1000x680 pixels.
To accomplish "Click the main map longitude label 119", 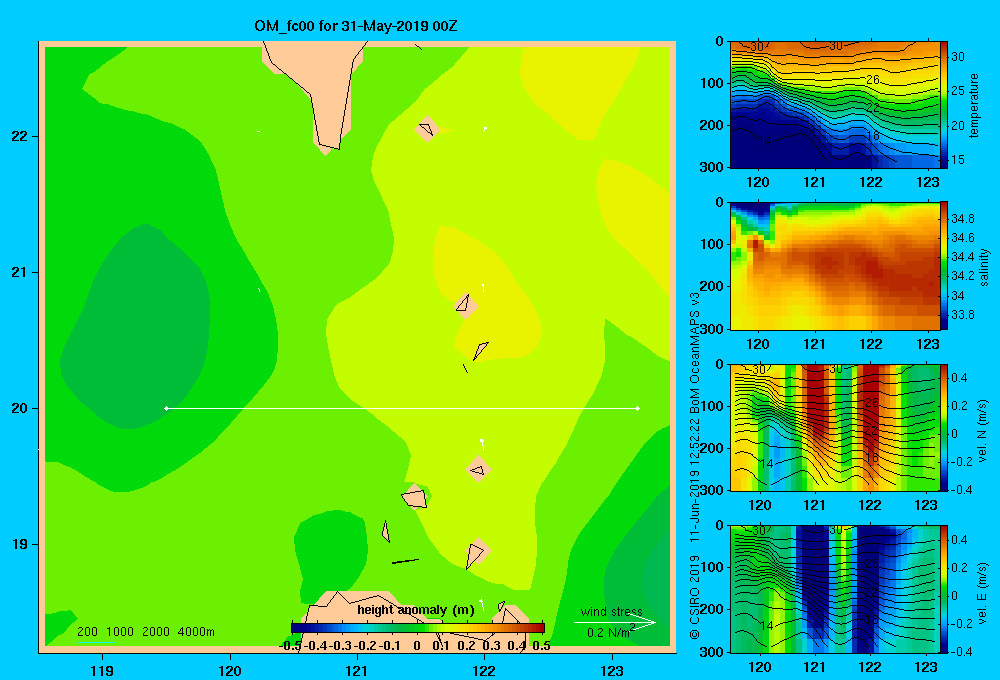I will coord(102,671).
